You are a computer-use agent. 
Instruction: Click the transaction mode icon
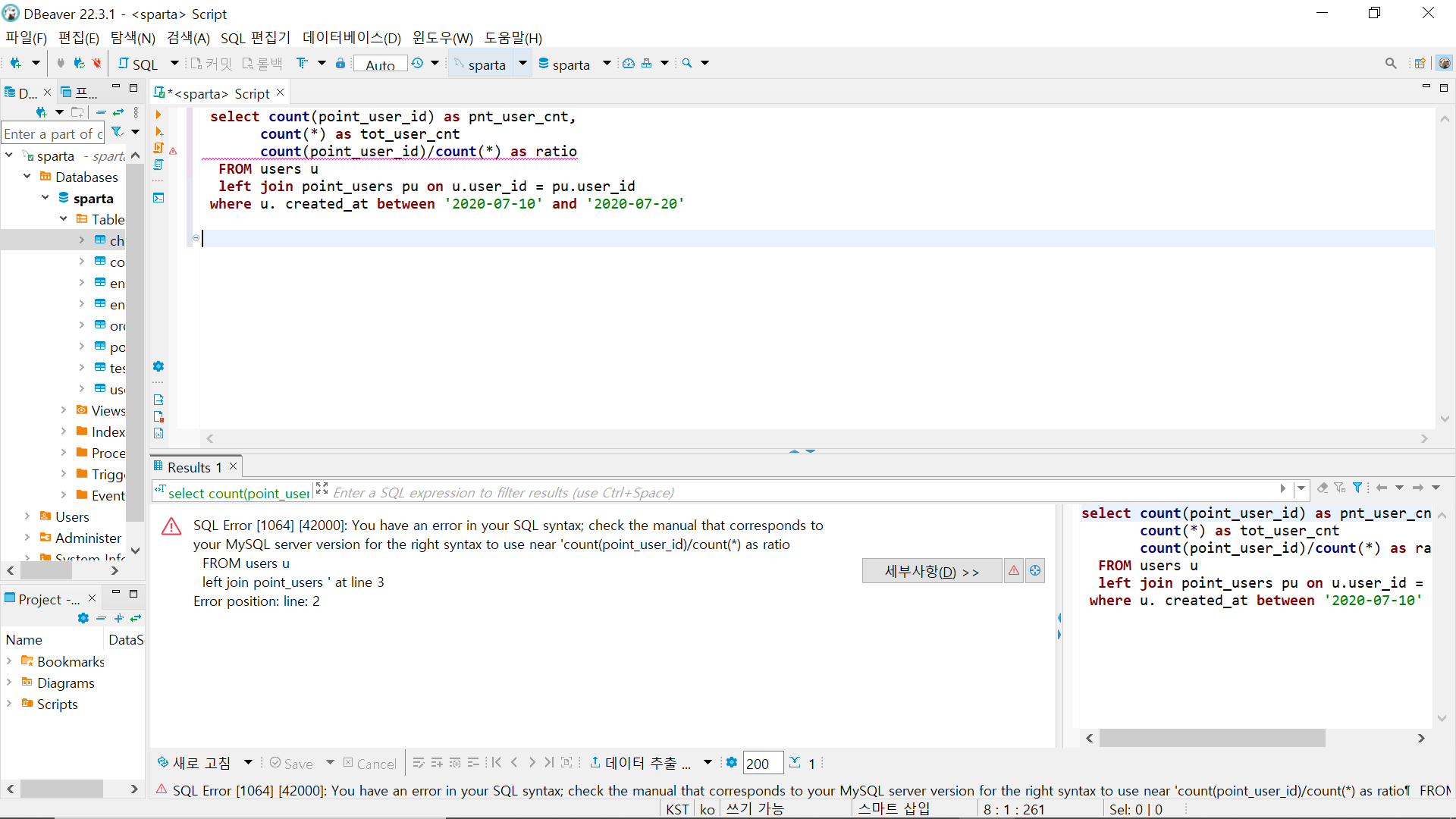click(302, 64)
